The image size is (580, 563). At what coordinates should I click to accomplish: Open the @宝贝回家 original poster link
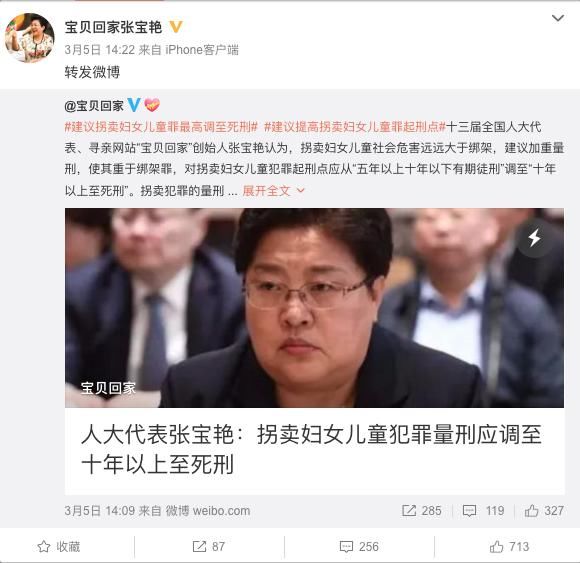(x=94, y=106)
